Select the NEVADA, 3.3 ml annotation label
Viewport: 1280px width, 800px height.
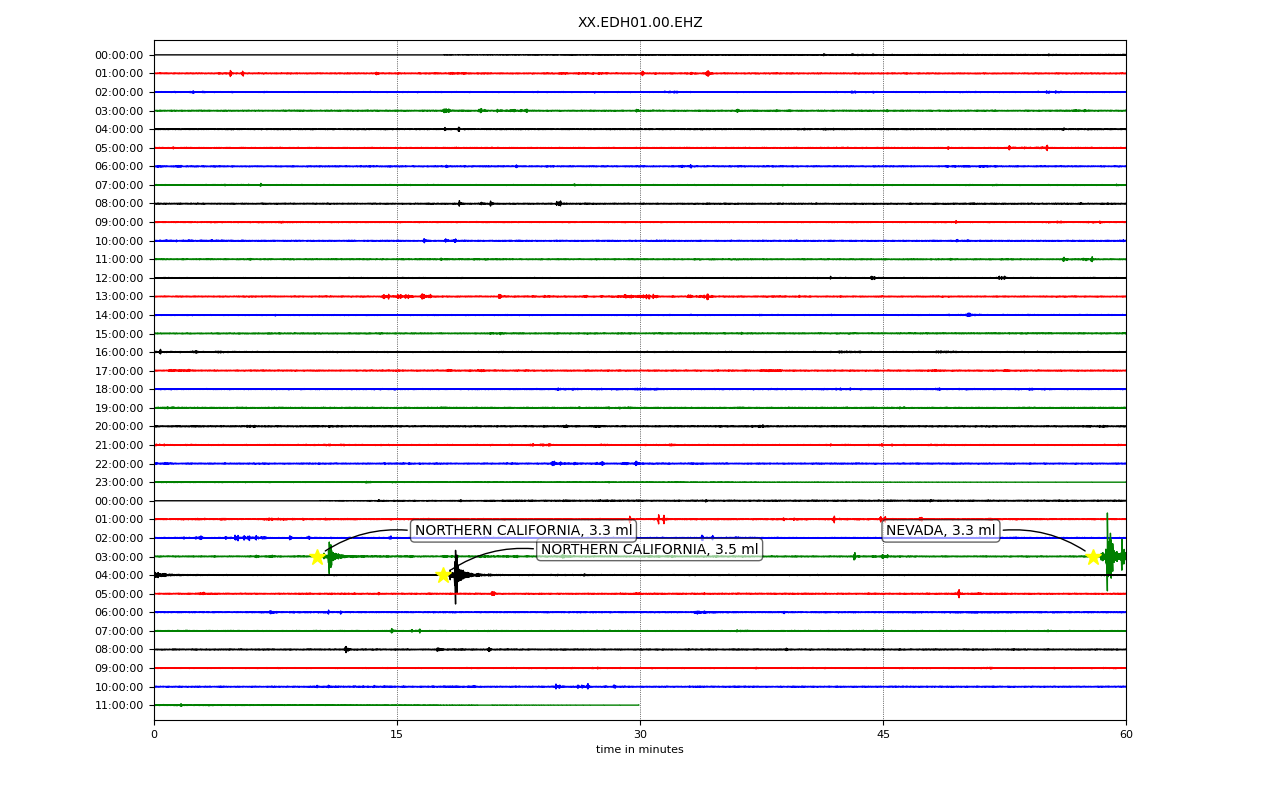coord(941,531)
